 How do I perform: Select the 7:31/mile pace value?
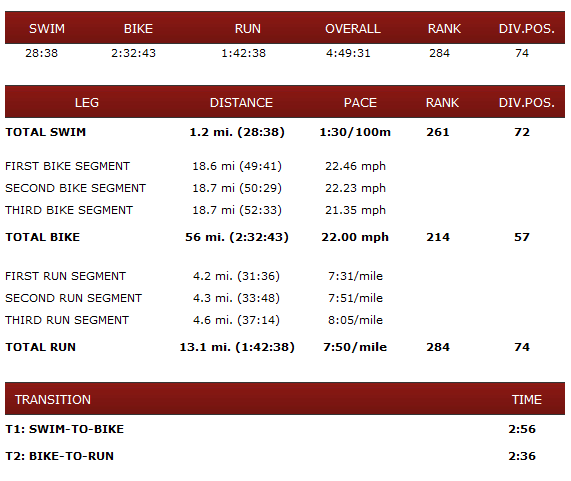point(355,276)
